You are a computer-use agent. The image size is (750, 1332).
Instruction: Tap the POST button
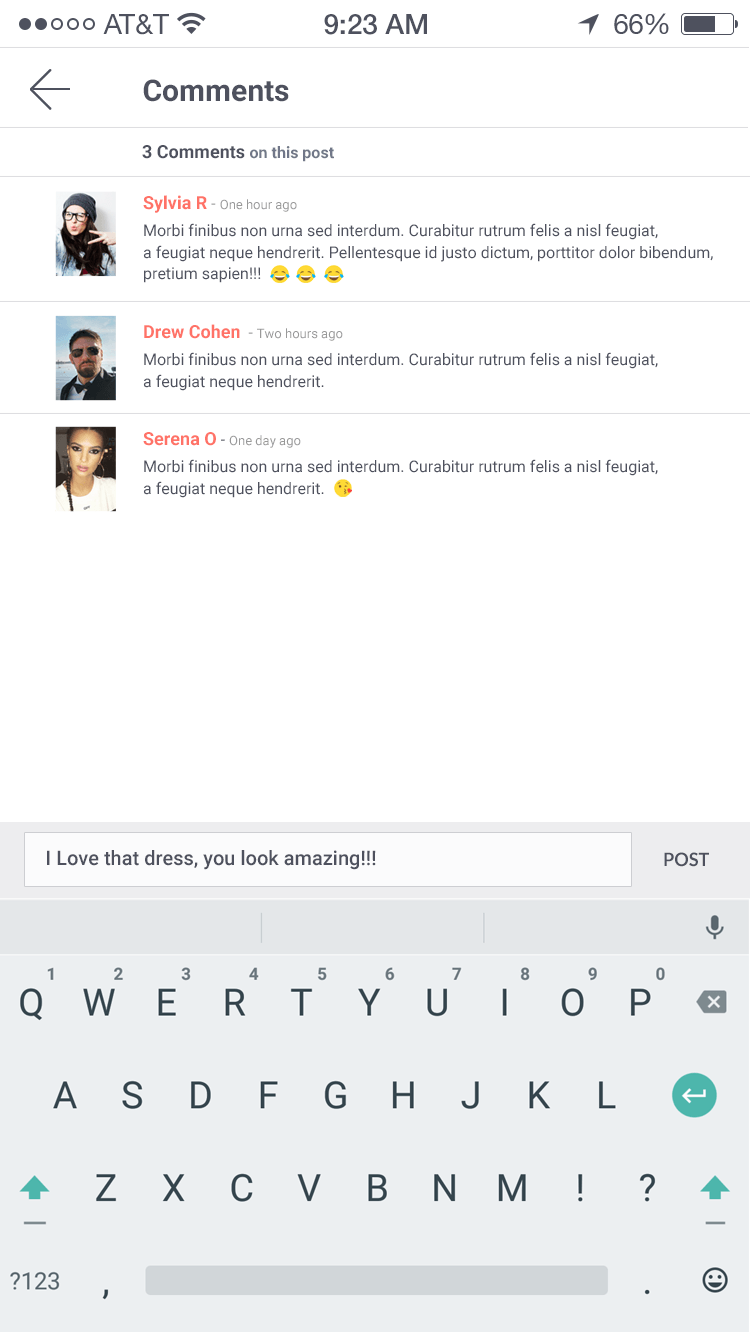686,860
